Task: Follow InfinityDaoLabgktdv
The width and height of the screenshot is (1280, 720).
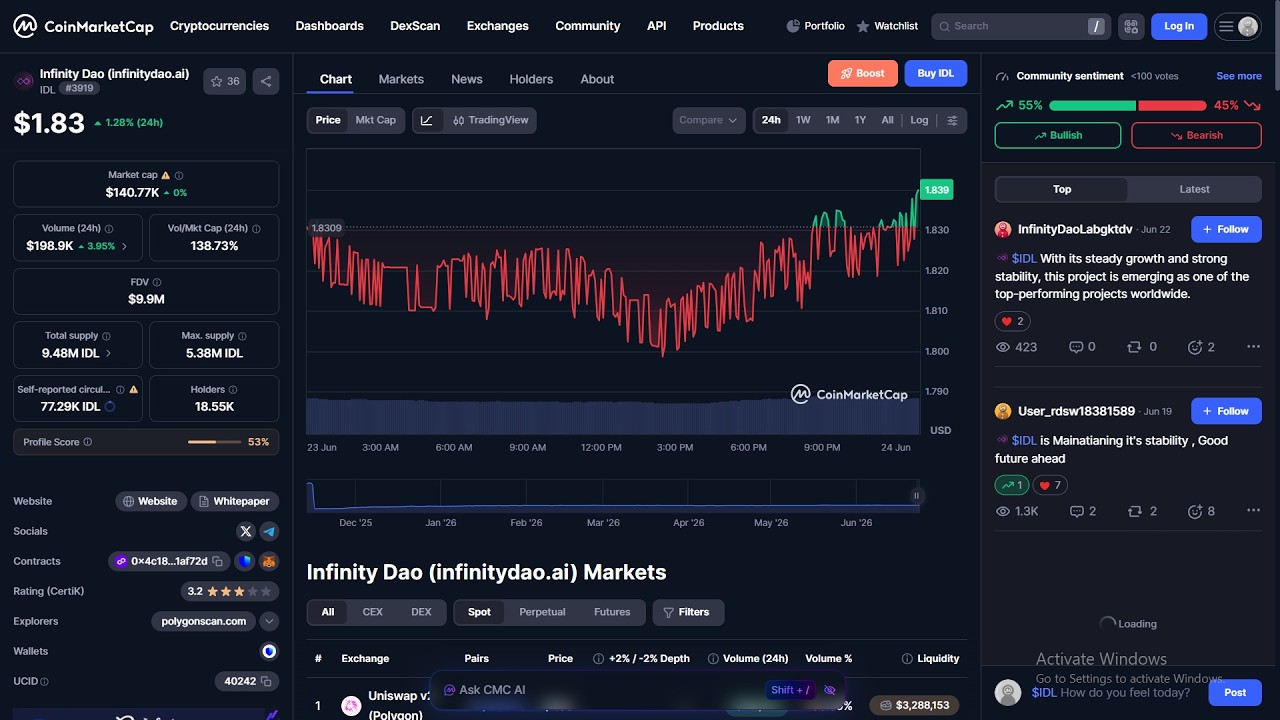Action: pos(1226,229)
